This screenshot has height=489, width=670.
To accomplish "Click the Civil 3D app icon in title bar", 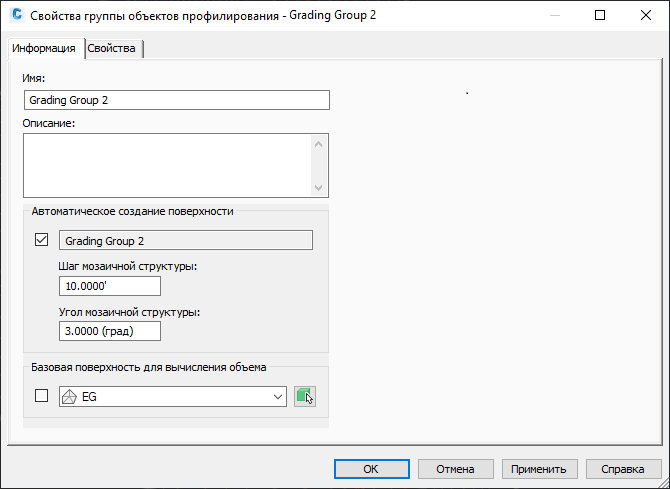I will point(17,15).
